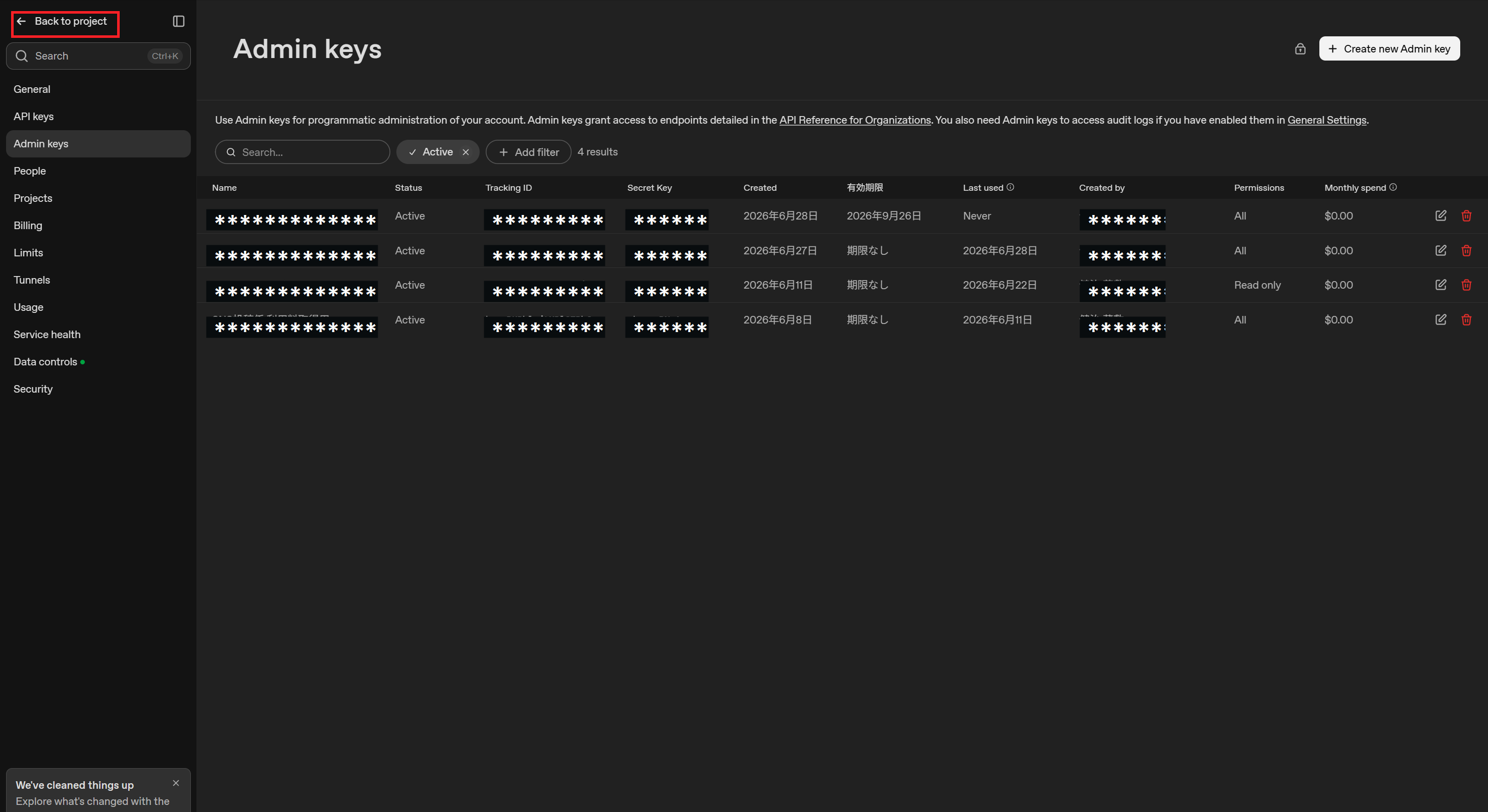1488x812 pixels.
Task: Click the 2026年9月26日 expiry cell
Action: 884,215
